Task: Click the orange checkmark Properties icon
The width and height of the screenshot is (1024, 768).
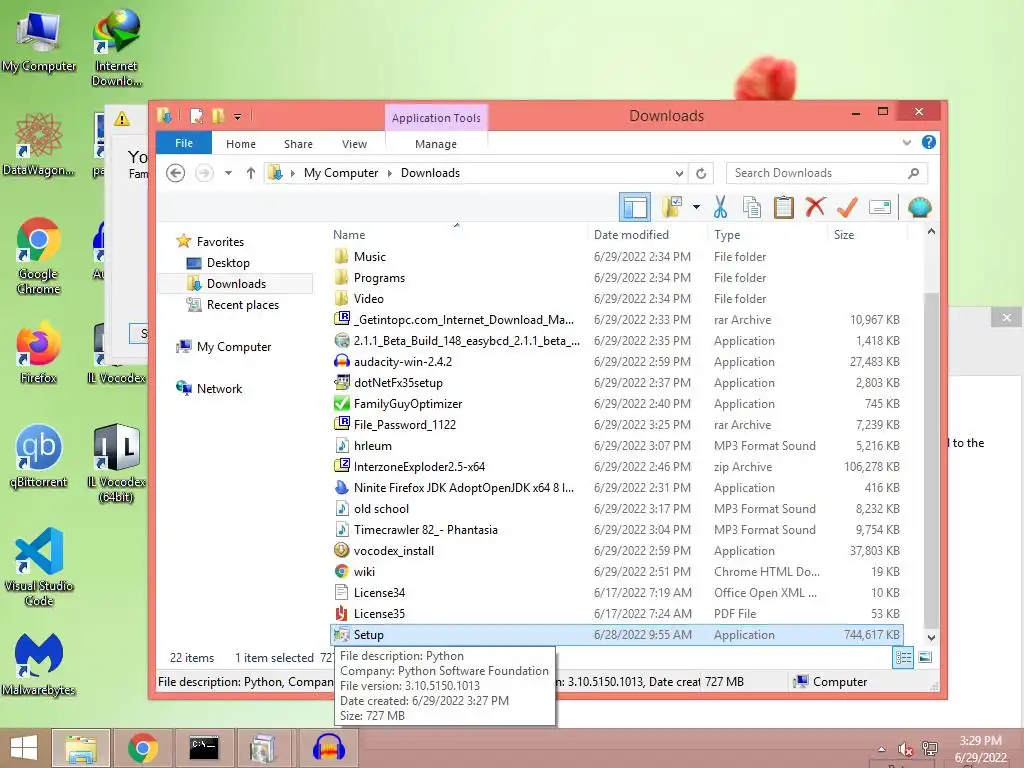Action: click(847, 207)
